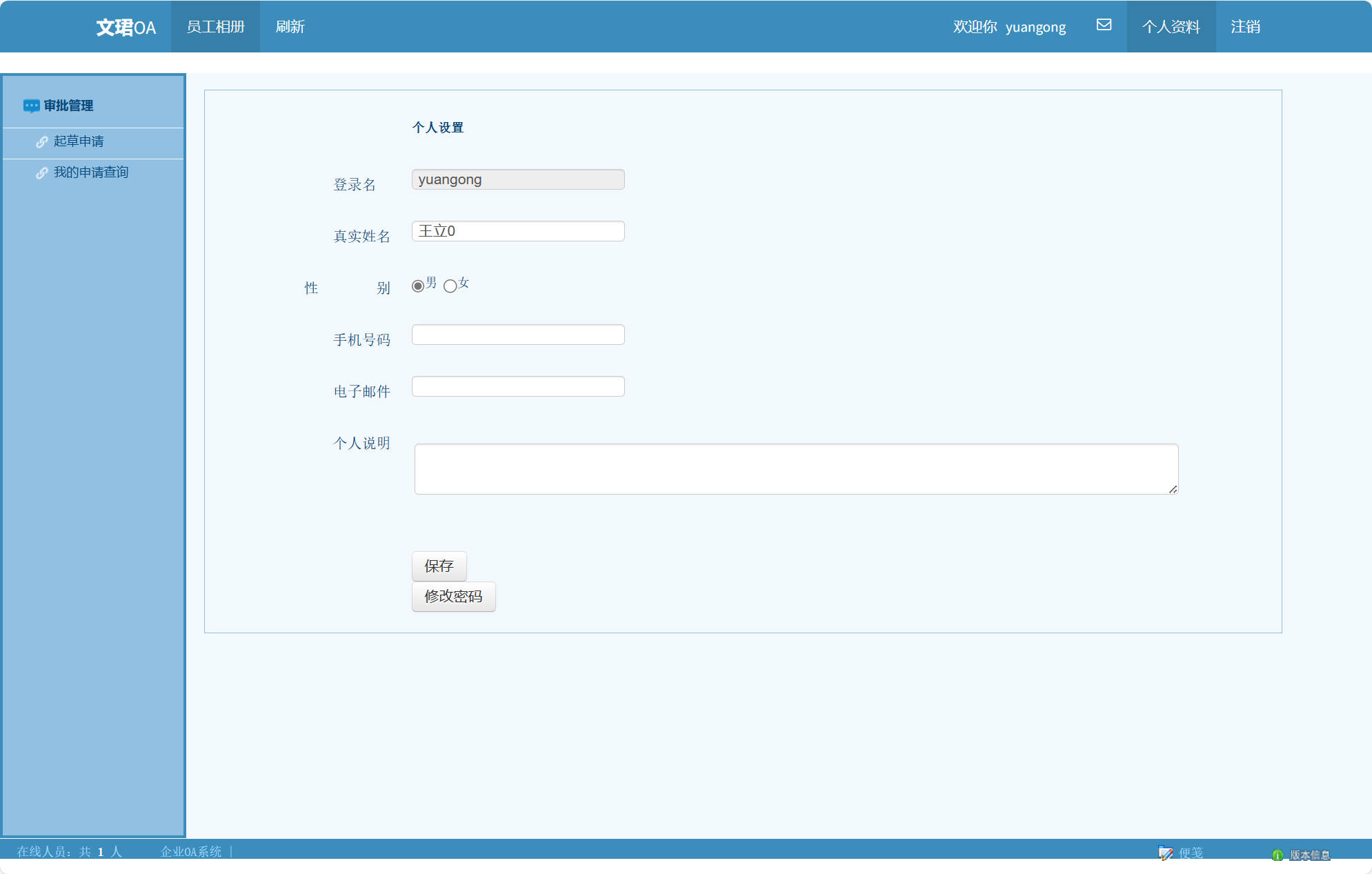Viewport: 1372px width, 874px height.
Task: Select the 男 gender radio button
Action: [x=417, y=285]
